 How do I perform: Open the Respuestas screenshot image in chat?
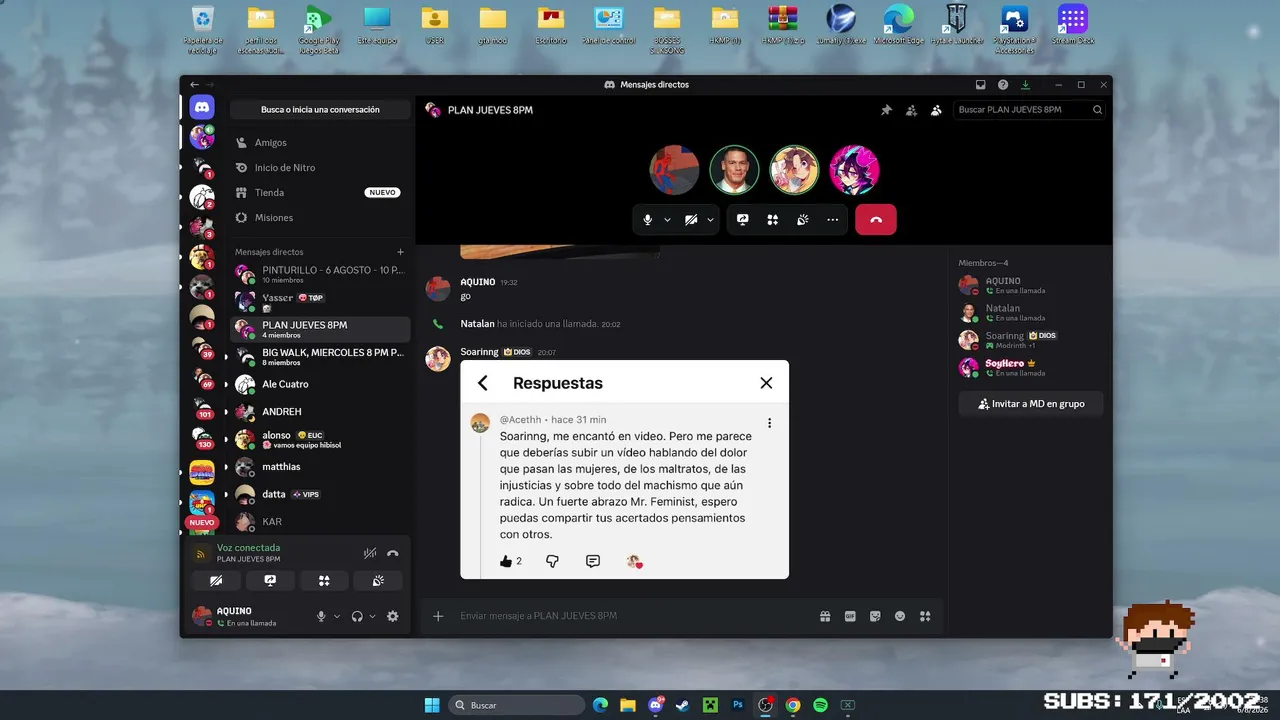click(624, 469)
